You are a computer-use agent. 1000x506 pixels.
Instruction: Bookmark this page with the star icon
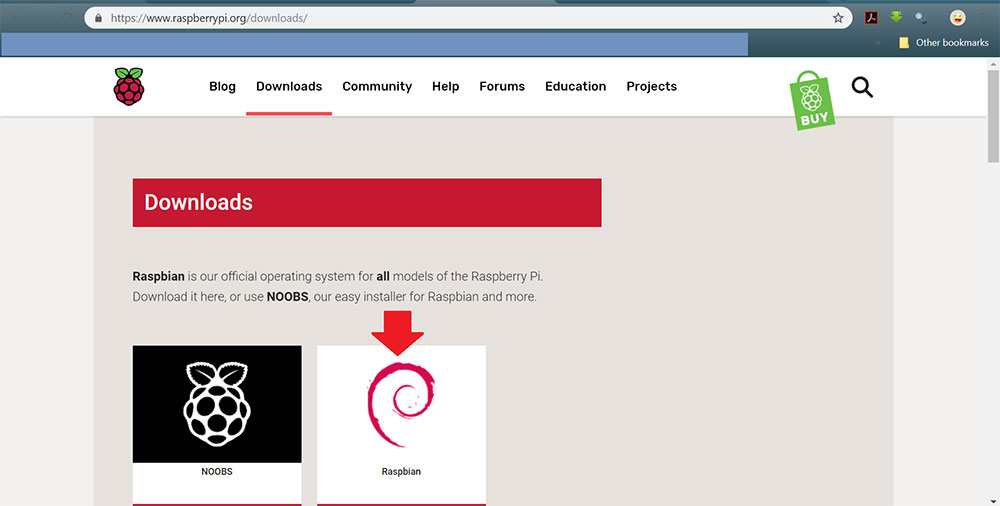click(x=838, y=18)
